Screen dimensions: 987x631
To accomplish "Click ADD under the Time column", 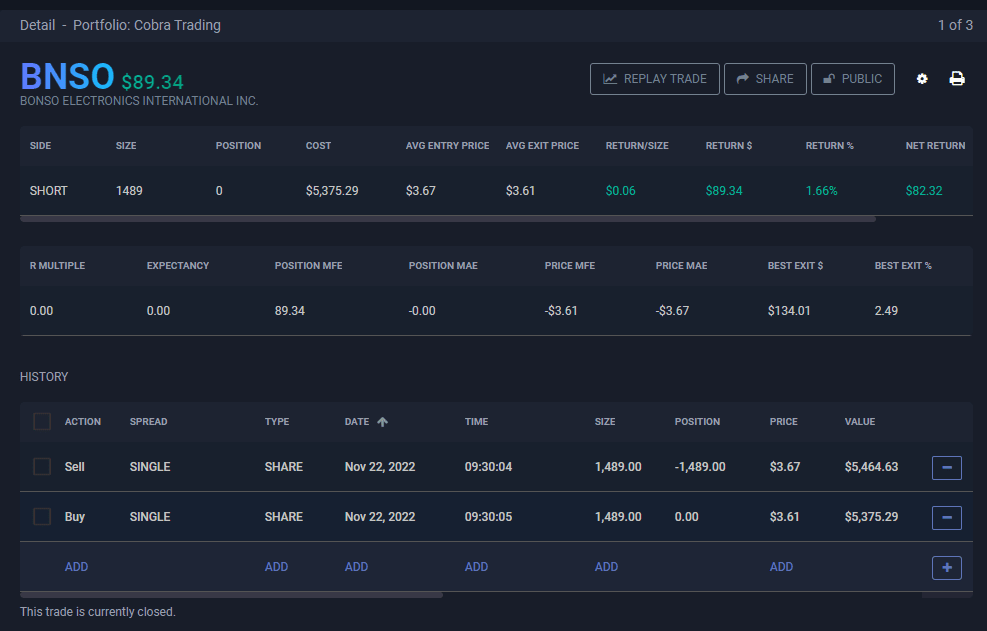I will tap(476, 567).
